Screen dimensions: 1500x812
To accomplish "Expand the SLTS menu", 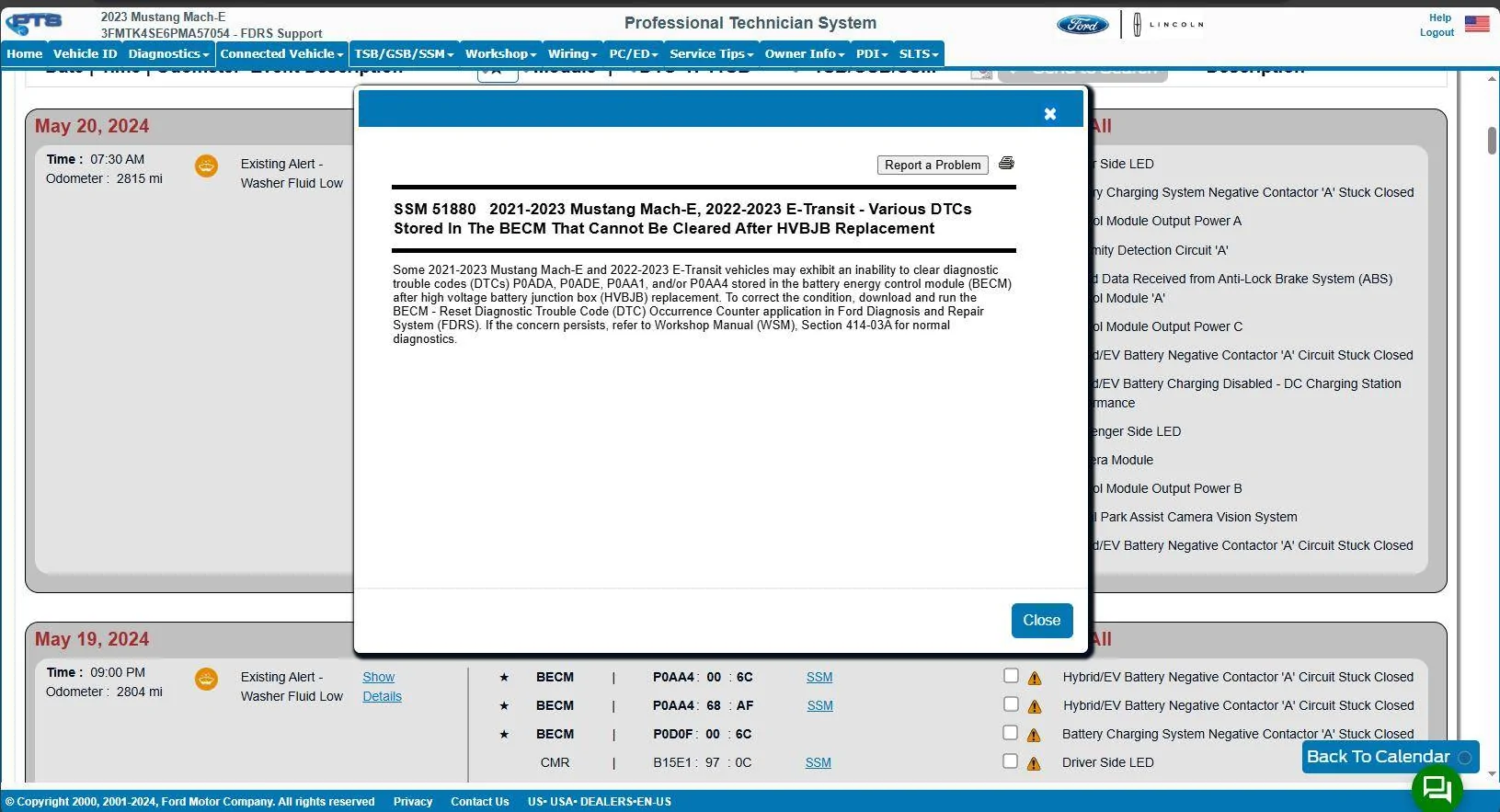I will click(919, 53).
